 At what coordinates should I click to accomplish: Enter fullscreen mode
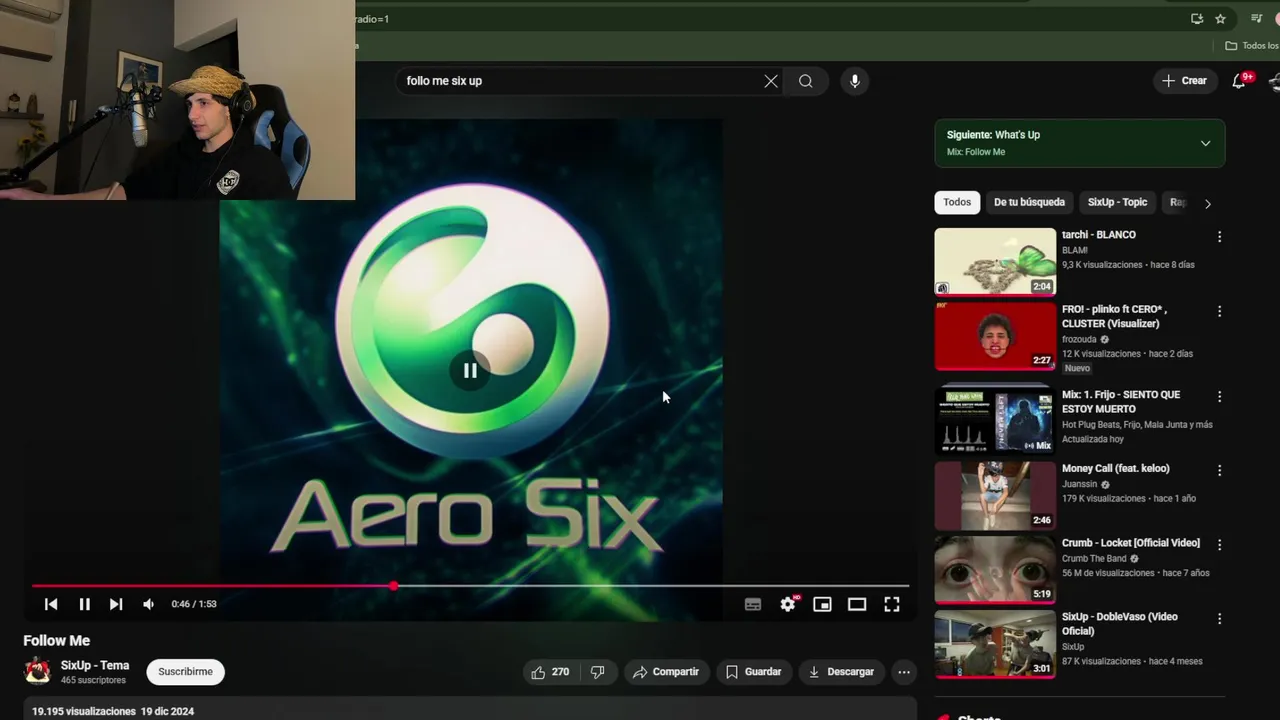coord(892,604)
